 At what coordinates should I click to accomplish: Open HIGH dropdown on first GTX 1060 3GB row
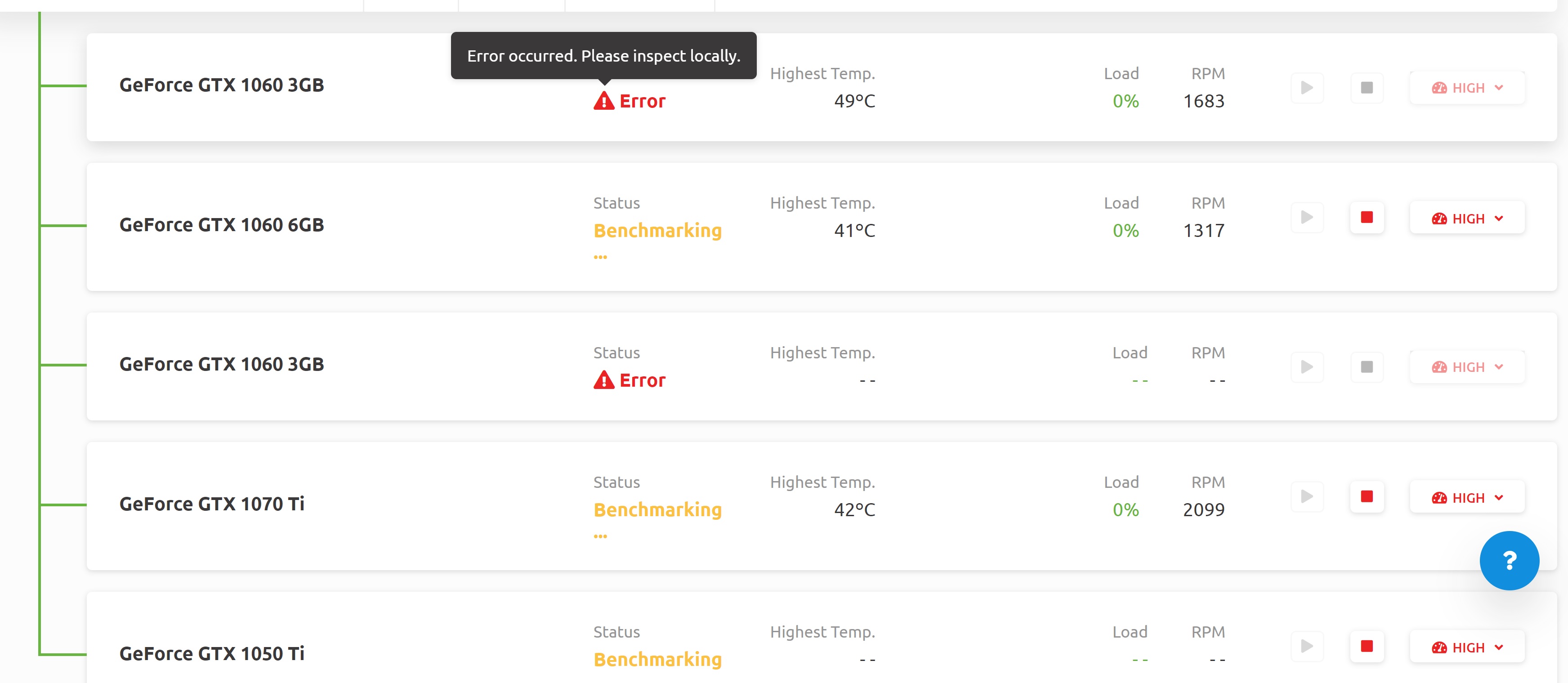click(1467, 88)
